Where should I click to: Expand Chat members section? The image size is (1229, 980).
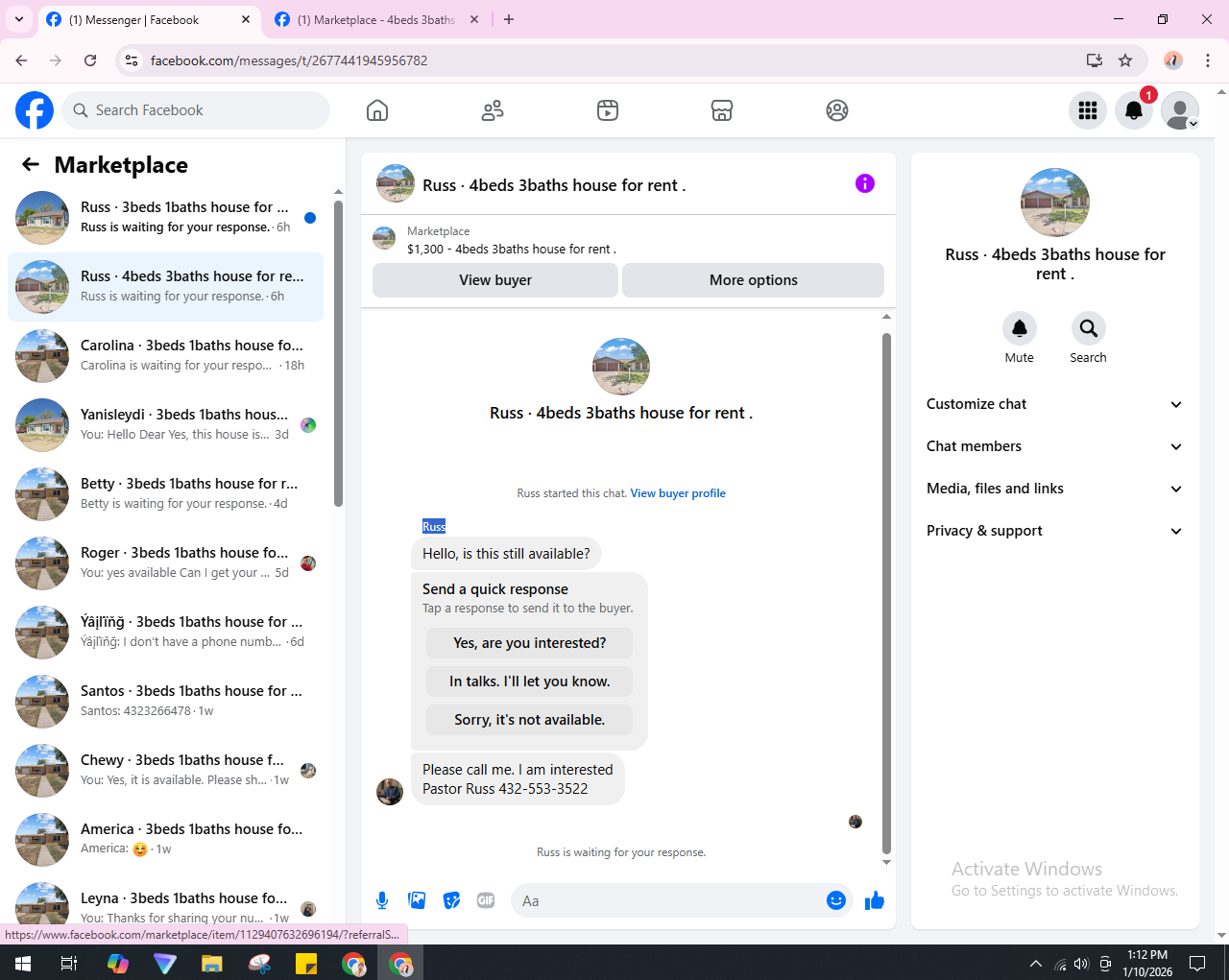click(1054, 446)
